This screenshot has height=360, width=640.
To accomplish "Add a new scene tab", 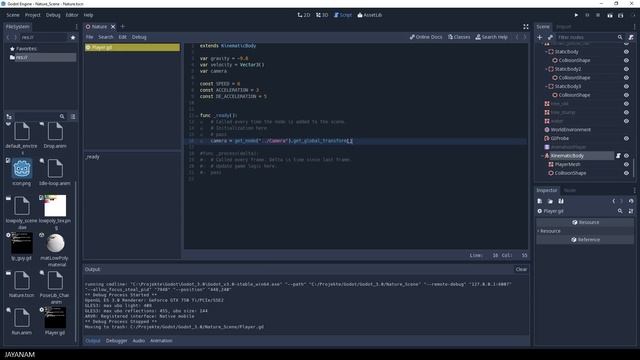I will [122, 27].
